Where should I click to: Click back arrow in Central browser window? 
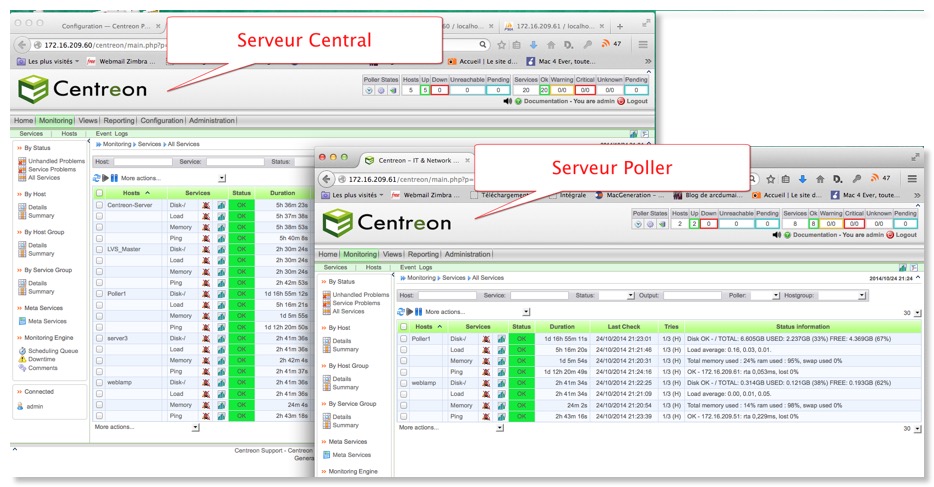pos(21,45)
